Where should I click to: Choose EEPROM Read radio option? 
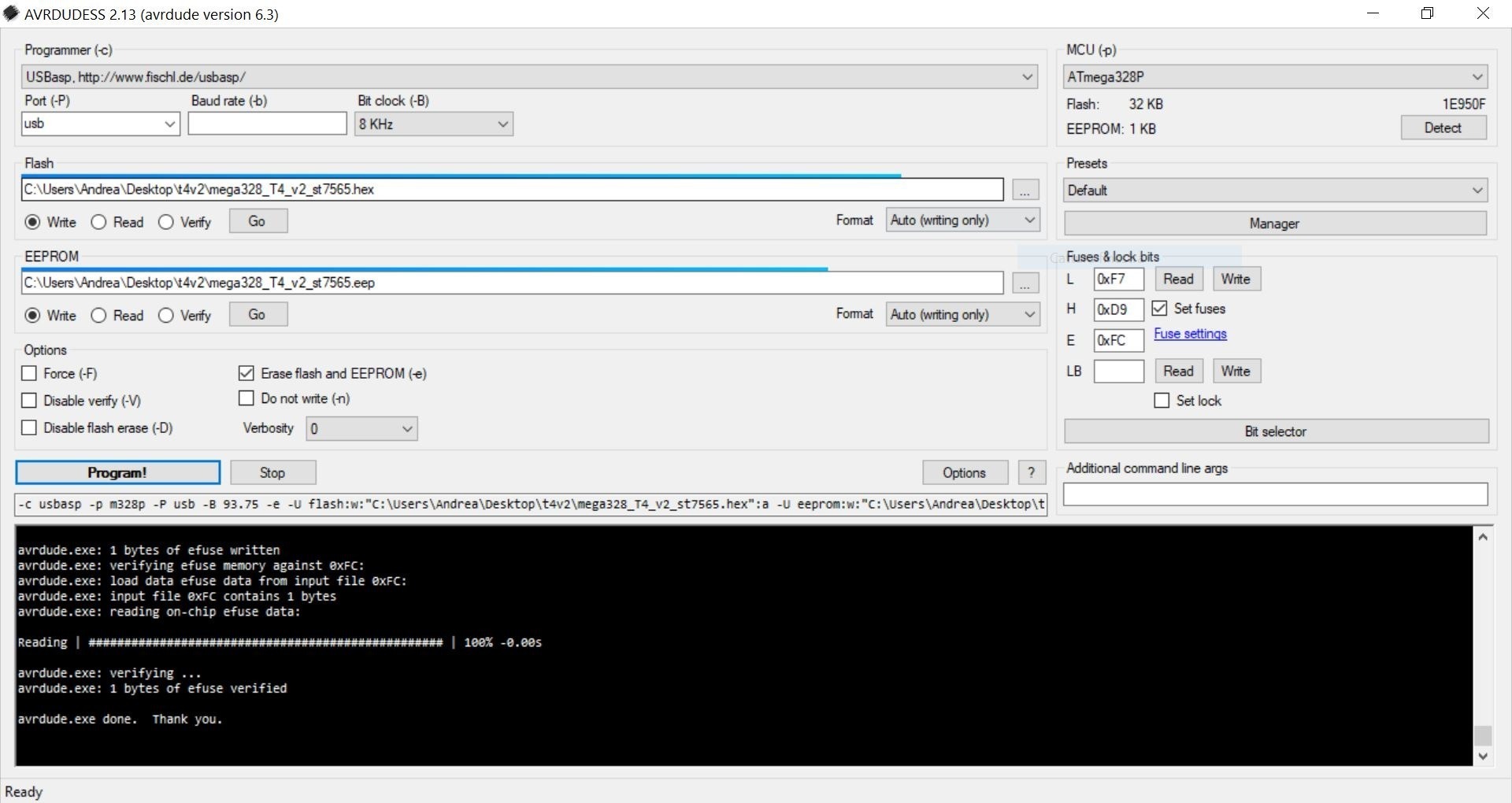pyautogui.click(x=99, y=316)
